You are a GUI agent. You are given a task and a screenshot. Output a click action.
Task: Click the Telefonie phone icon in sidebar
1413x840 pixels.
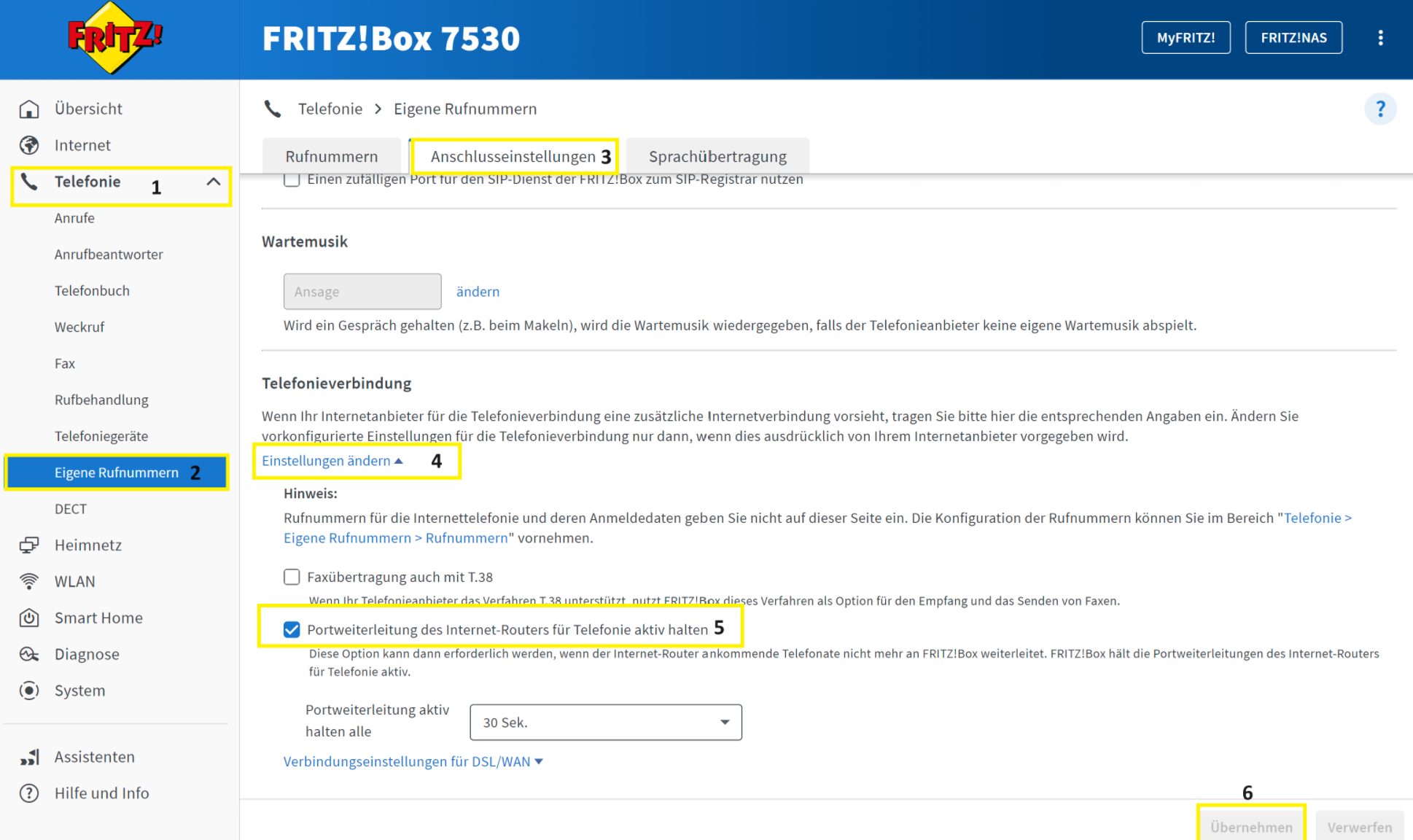pos(29,182)
